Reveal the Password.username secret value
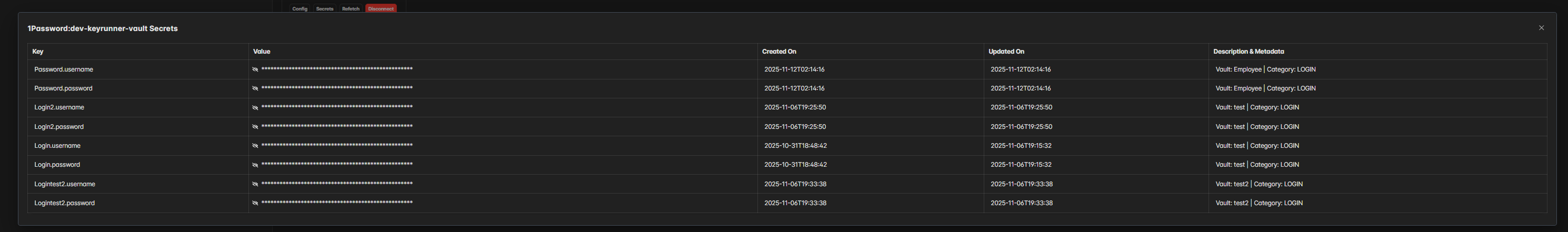 (x=255, y=69)
